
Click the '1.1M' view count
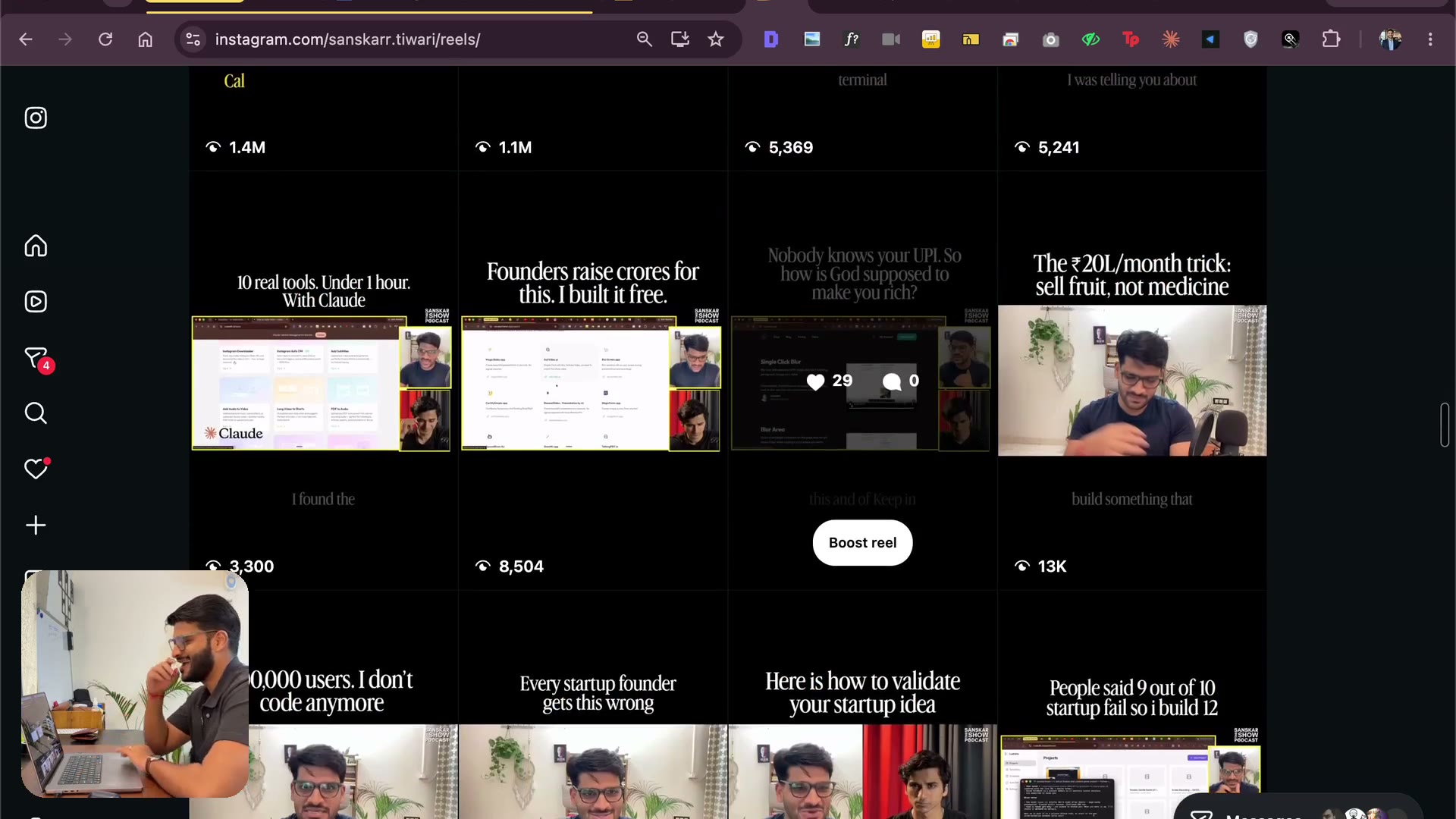point(516,147)
